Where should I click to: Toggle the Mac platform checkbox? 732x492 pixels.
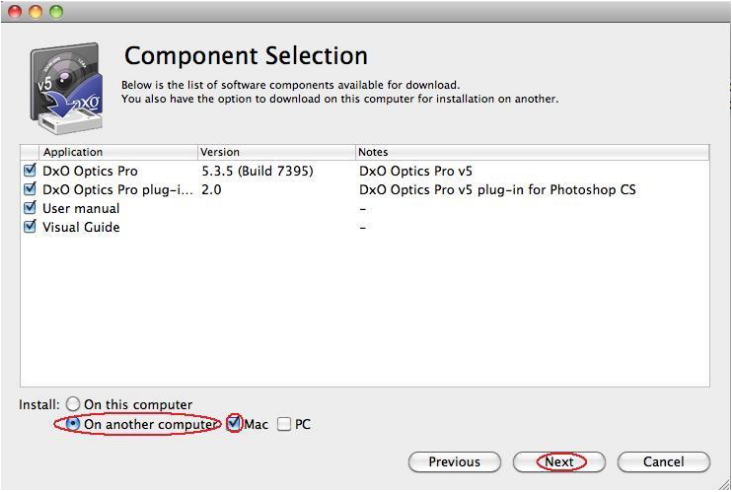point(234,424)
